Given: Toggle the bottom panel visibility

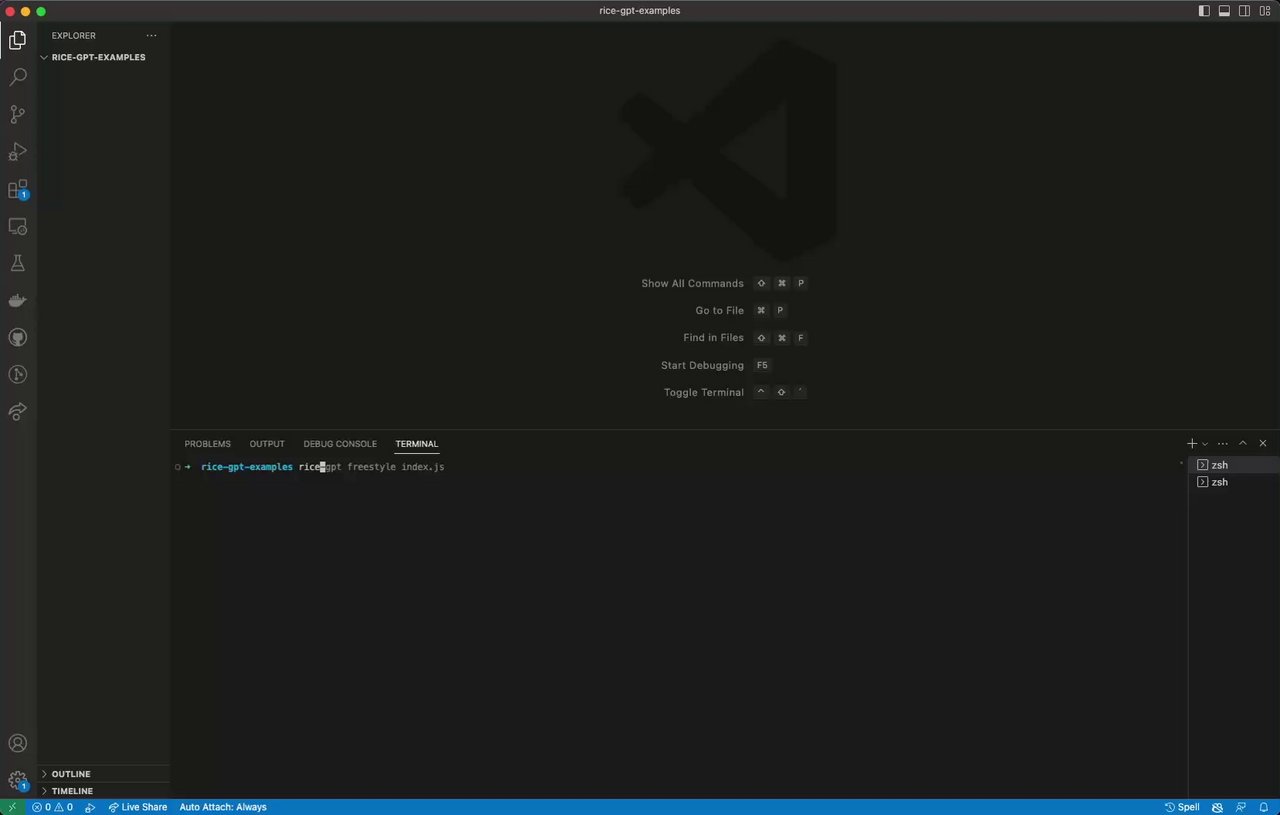Looking at the screenshot, I should (1224, 11).
